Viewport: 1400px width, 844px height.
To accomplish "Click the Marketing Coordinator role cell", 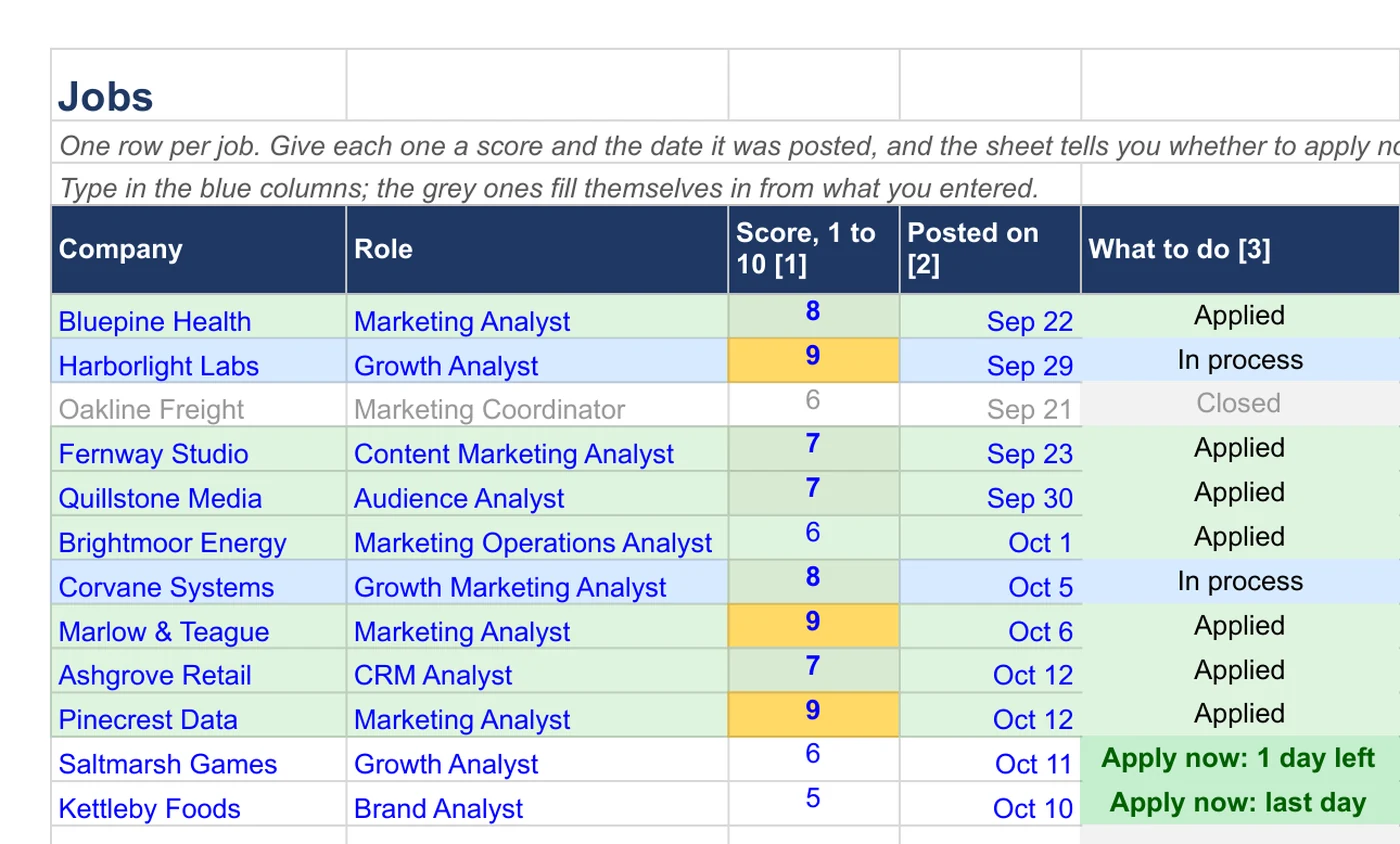I will click(x=537, y=404).
